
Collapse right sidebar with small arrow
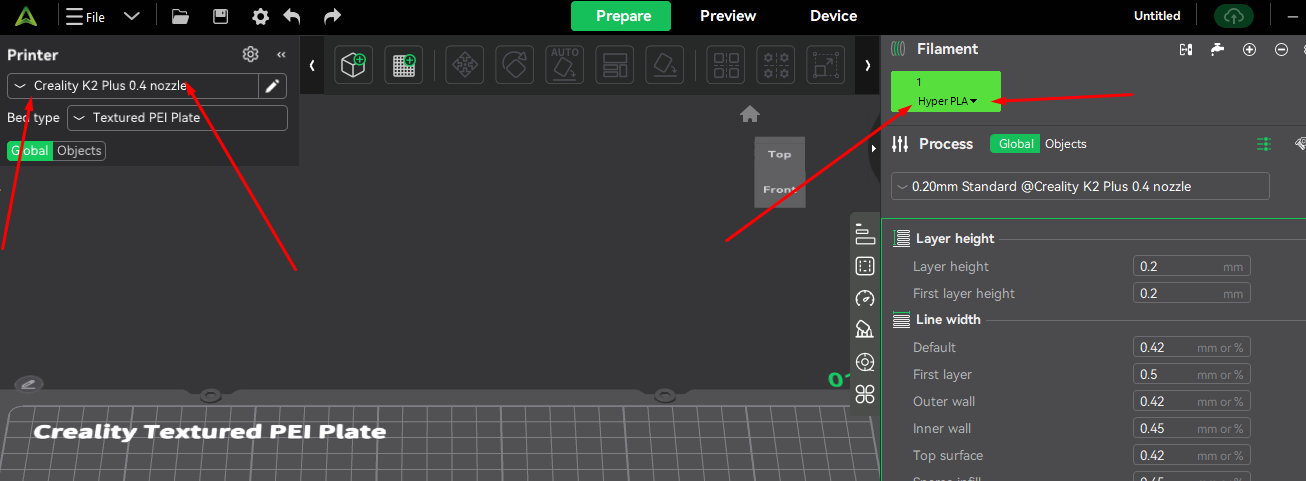(x=875, y=149)
